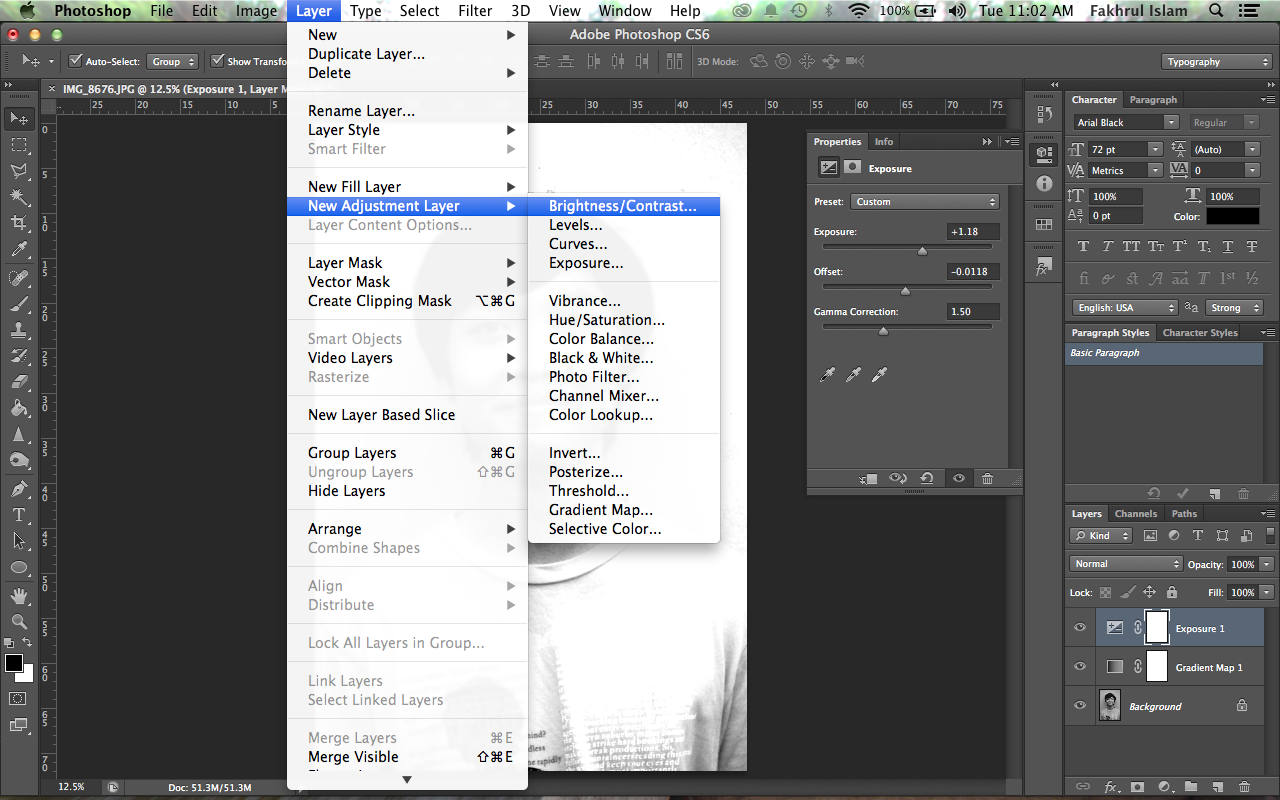Select the Clone Stamp tool

click(19, 329)
